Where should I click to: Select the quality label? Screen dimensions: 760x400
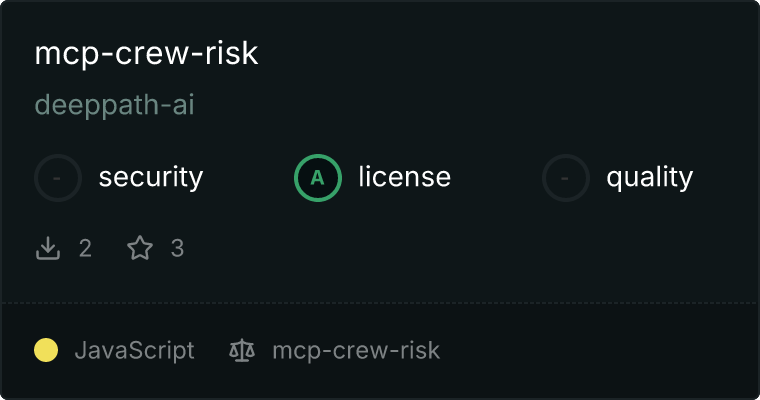(649, 178)
